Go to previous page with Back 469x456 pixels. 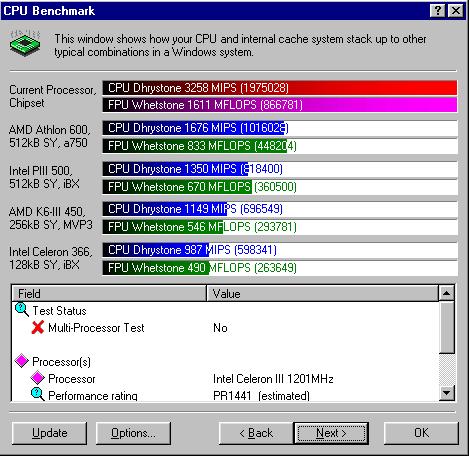click(256, 433)
